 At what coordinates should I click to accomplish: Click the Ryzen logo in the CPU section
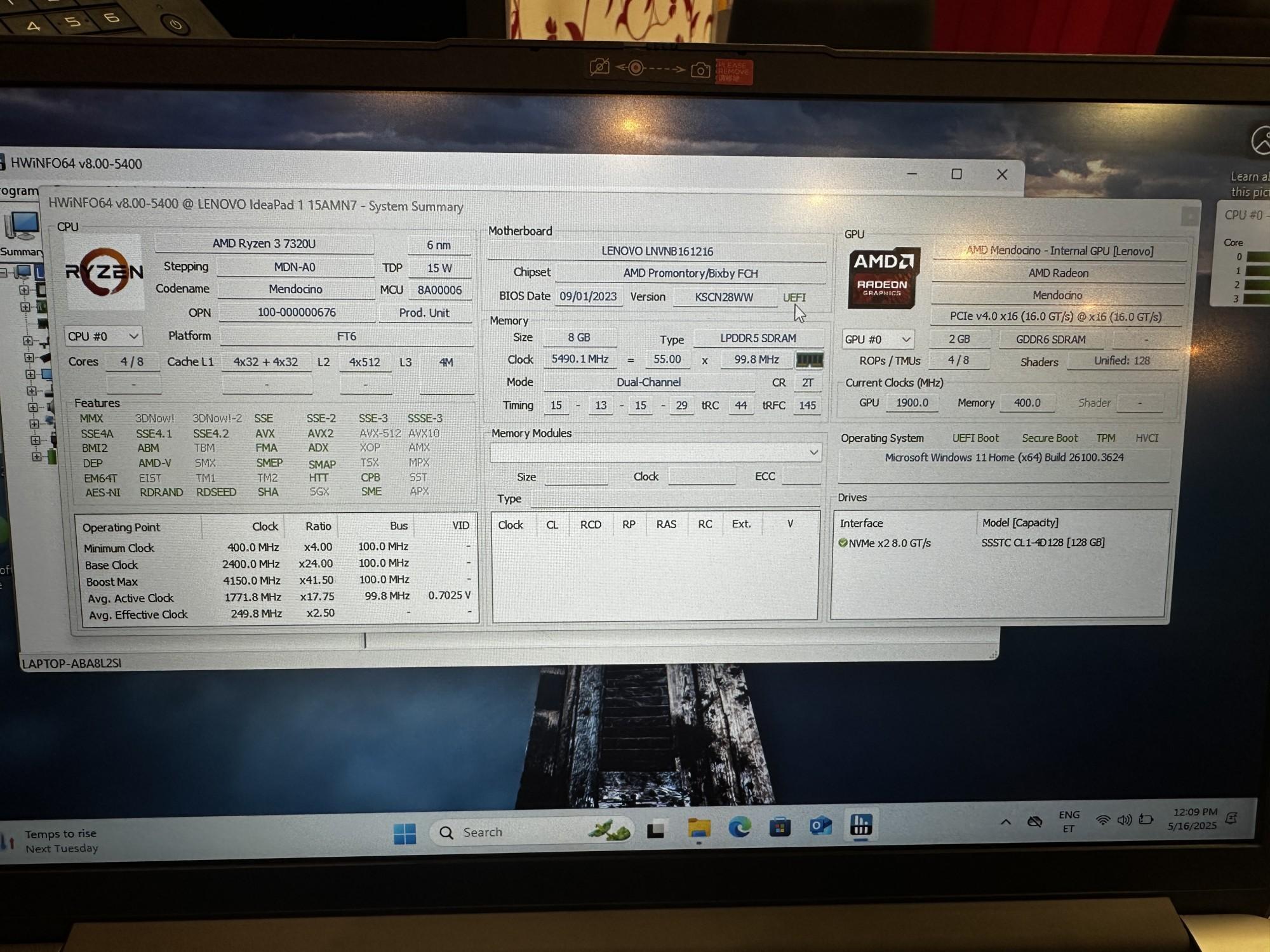105,272
